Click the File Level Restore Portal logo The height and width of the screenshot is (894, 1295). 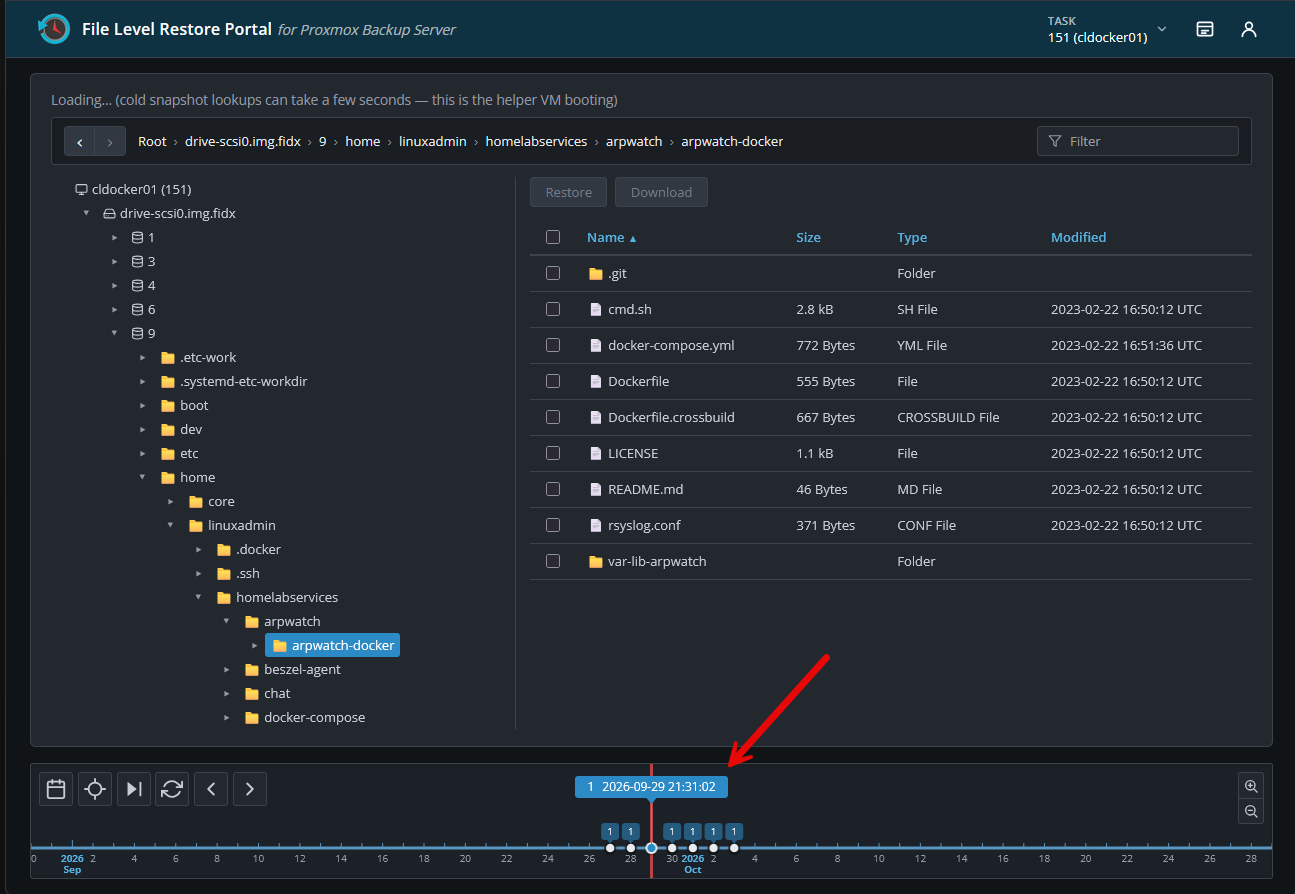pyautogui.click(x=54, y=29)
